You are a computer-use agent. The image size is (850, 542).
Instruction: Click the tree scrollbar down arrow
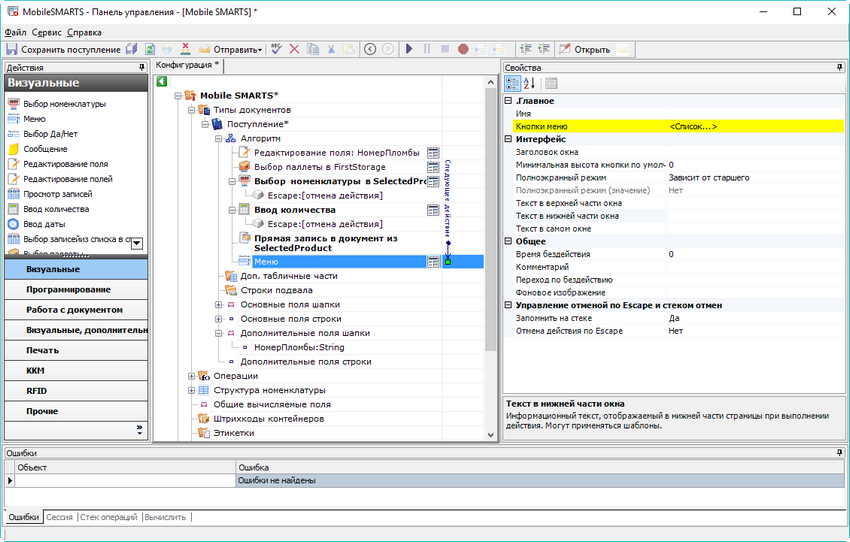pyautogui.click(x=491, y=435)
